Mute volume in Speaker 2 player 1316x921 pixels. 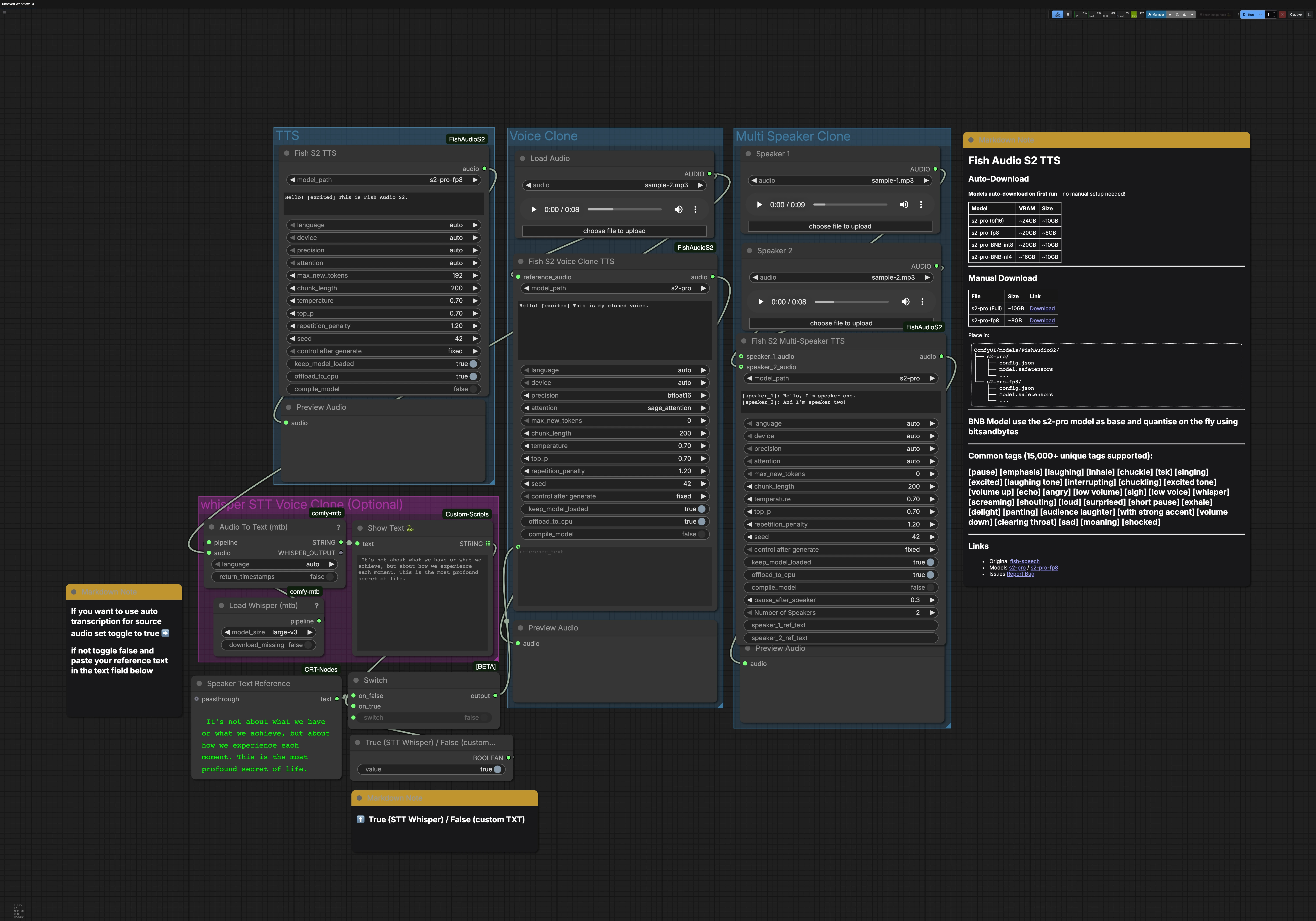click(906, 302)
